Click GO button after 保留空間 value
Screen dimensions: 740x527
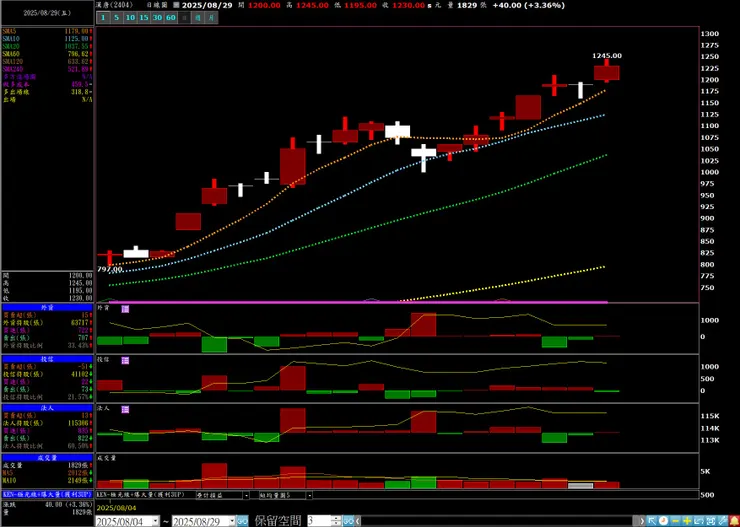tap(349, 521)
